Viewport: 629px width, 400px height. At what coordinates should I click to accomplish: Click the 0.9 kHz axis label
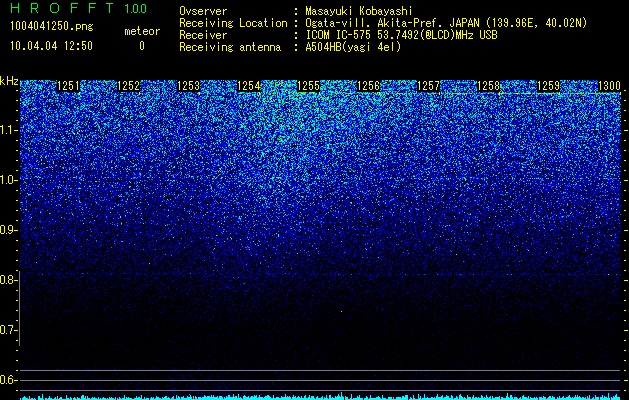7,230
